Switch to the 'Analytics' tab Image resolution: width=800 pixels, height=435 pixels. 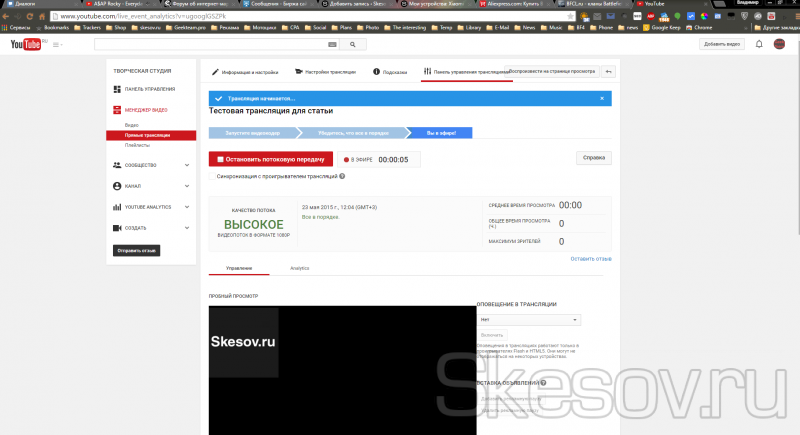click(299, 268)
